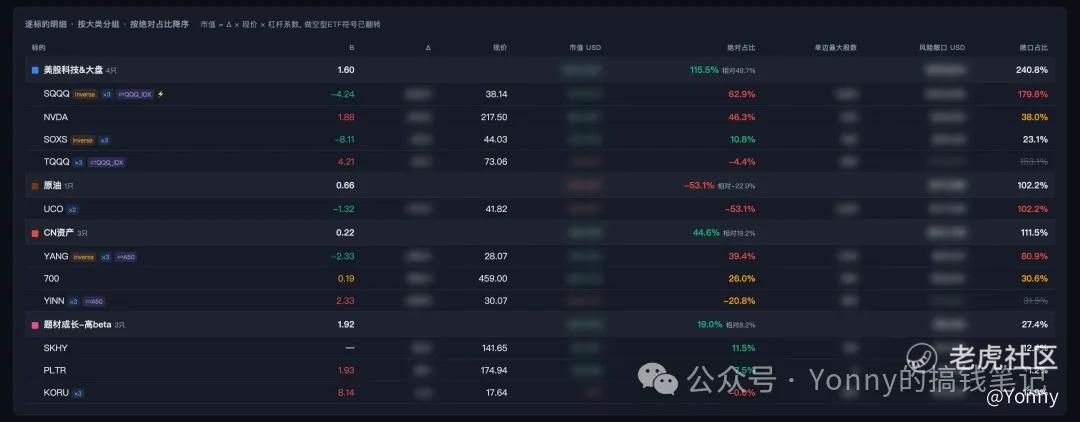Image resolution: width=1080 pixels, height=422 pixels.
Task: Click the QQQ_IDX badge on the SQQQ row
Action: coord(135,94)
